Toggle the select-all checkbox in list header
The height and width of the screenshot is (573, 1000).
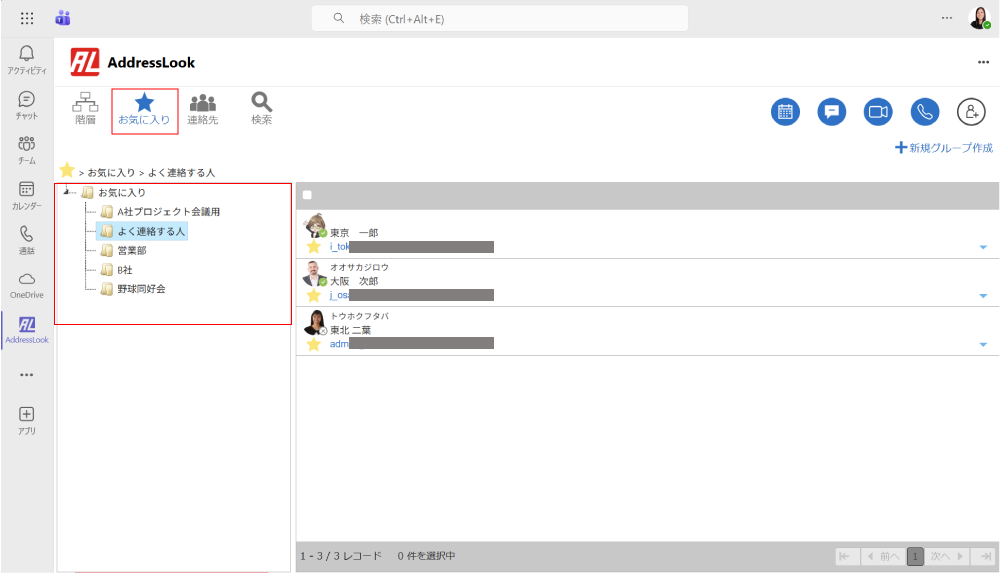[x=307, y=195]
